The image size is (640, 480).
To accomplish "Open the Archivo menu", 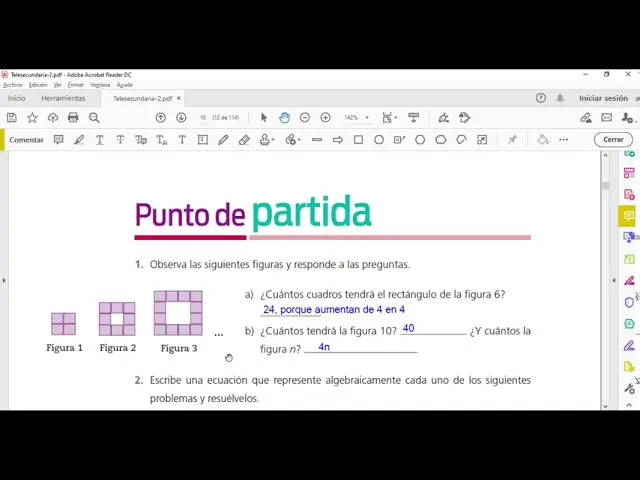I will (12, 85).
